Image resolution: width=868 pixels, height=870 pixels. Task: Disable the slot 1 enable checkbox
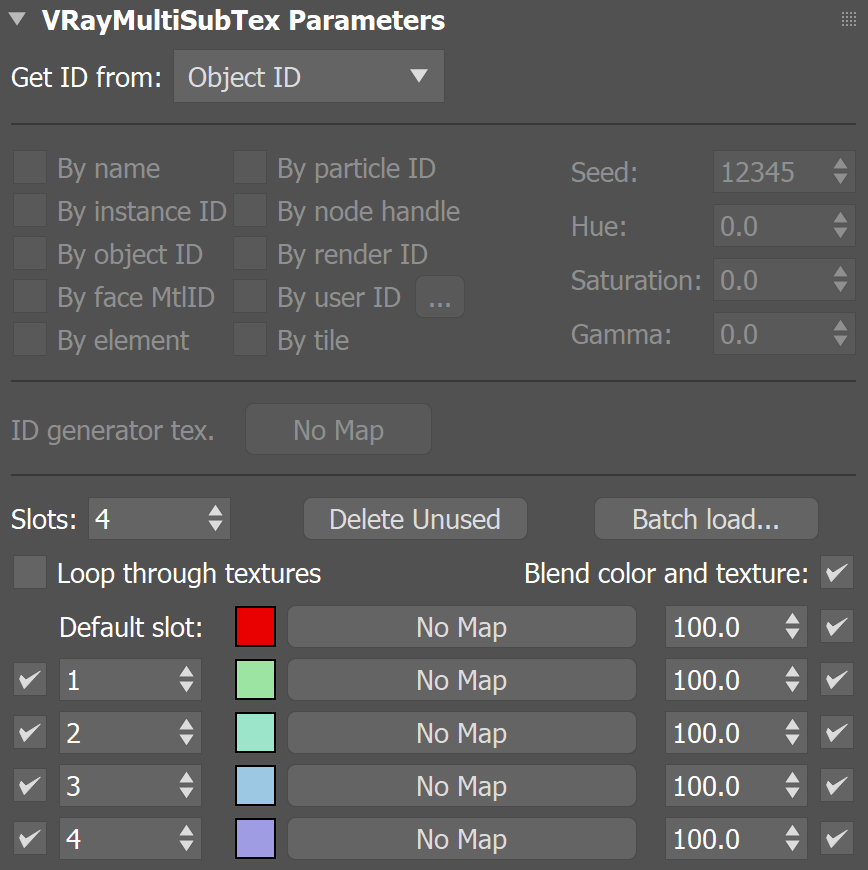pos(30,680)
